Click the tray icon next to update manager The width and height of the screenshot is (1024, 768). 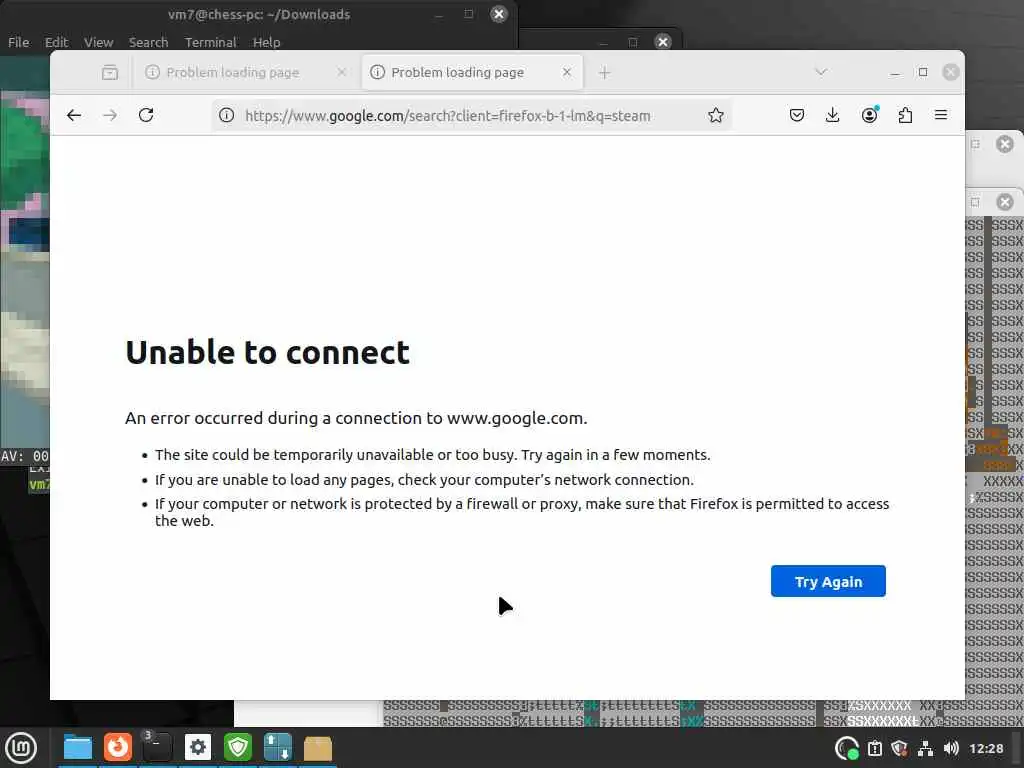click(875, 748)
